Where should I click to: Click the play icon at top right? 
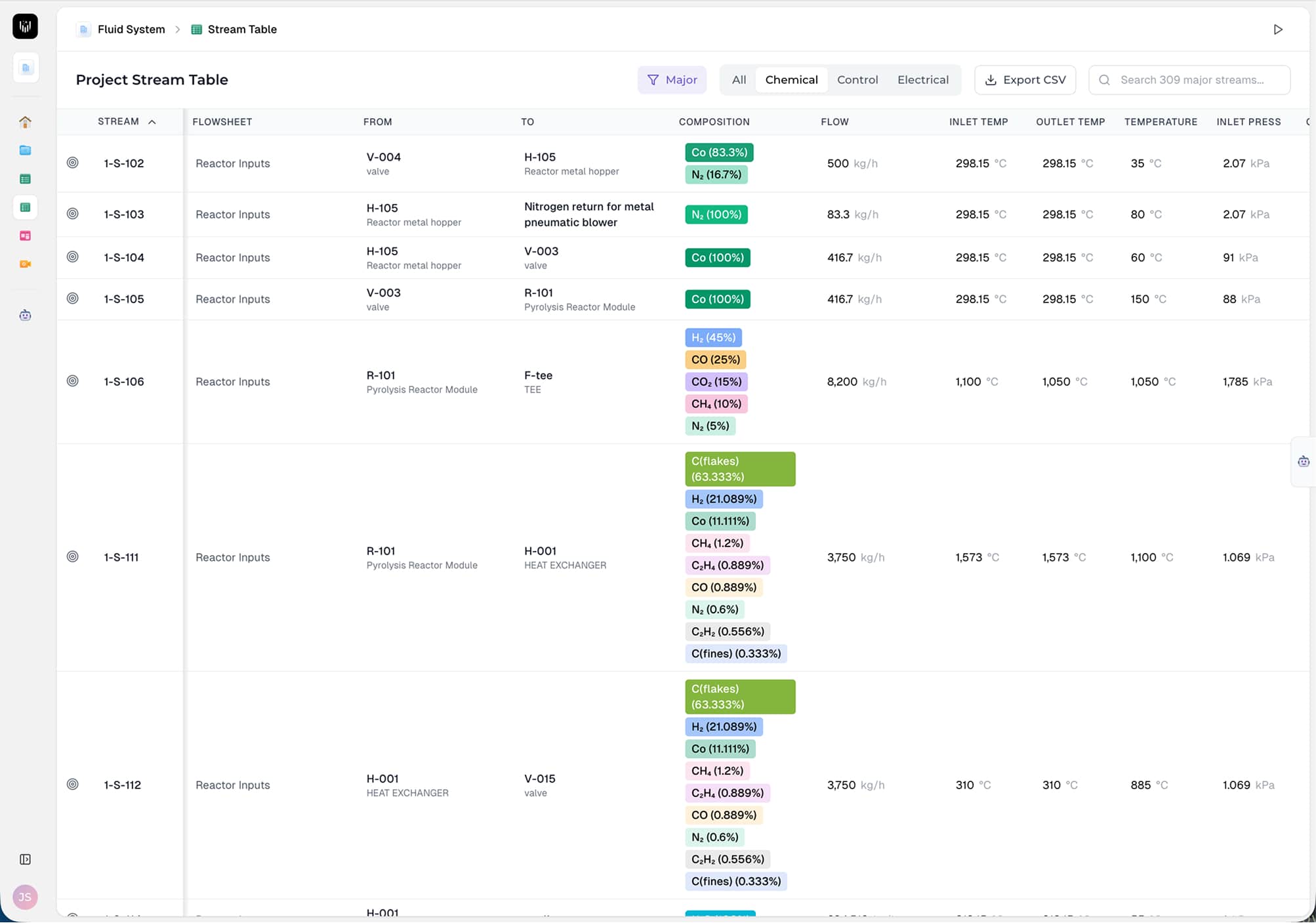click(x=1277, y=30)
